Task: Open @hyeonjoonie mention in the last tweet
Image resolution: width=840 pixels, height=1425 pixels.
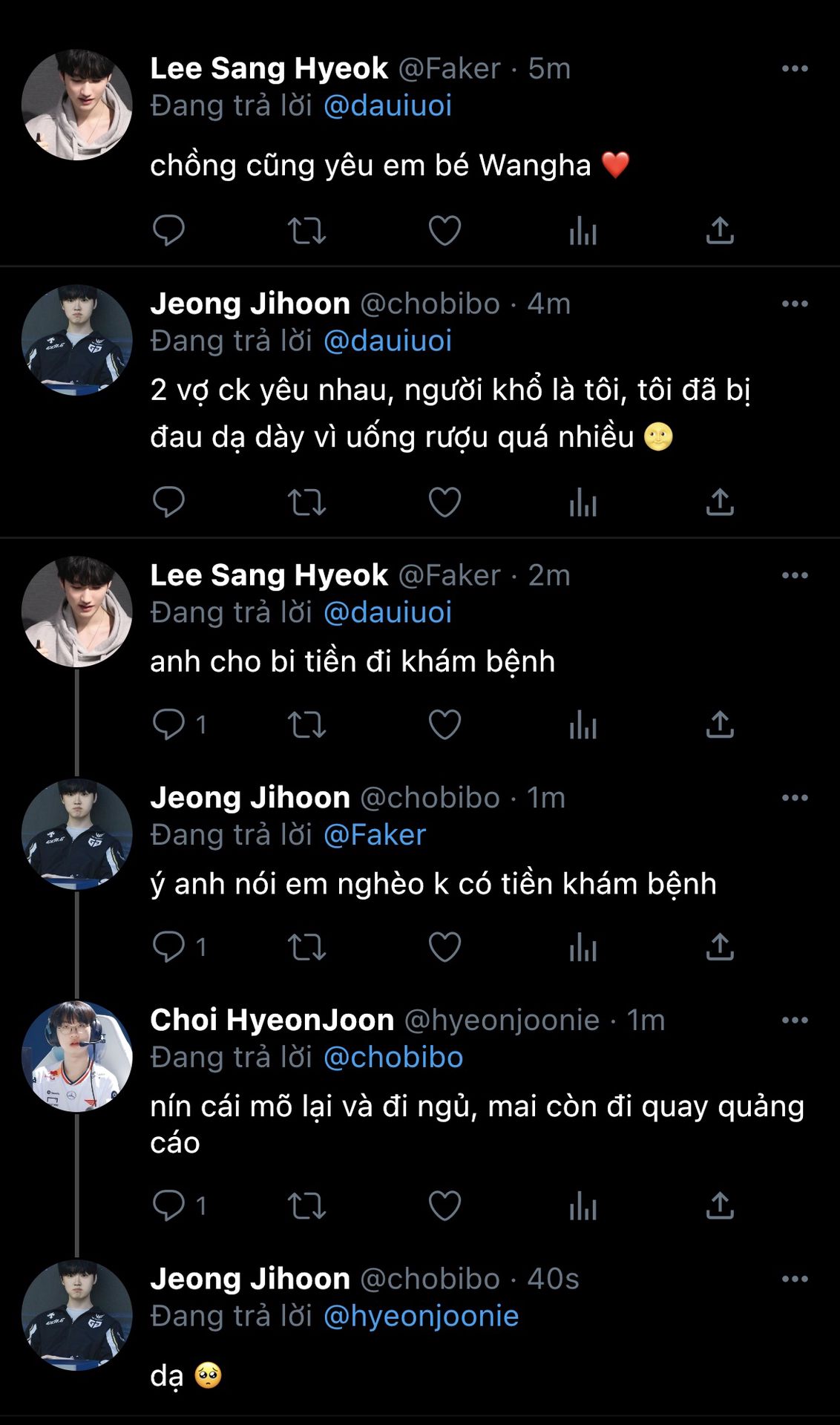Action: (x=421, y=1316)
